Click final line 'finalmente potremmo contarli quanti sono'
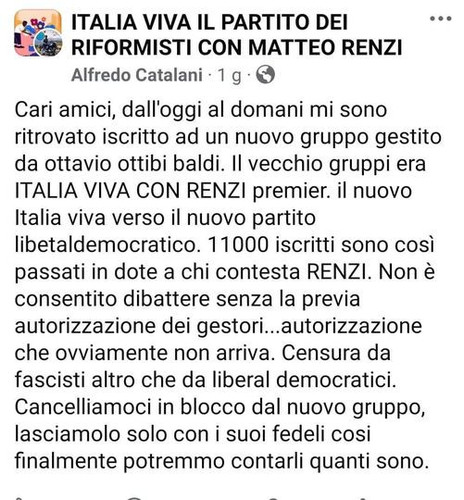 point(222,461)
